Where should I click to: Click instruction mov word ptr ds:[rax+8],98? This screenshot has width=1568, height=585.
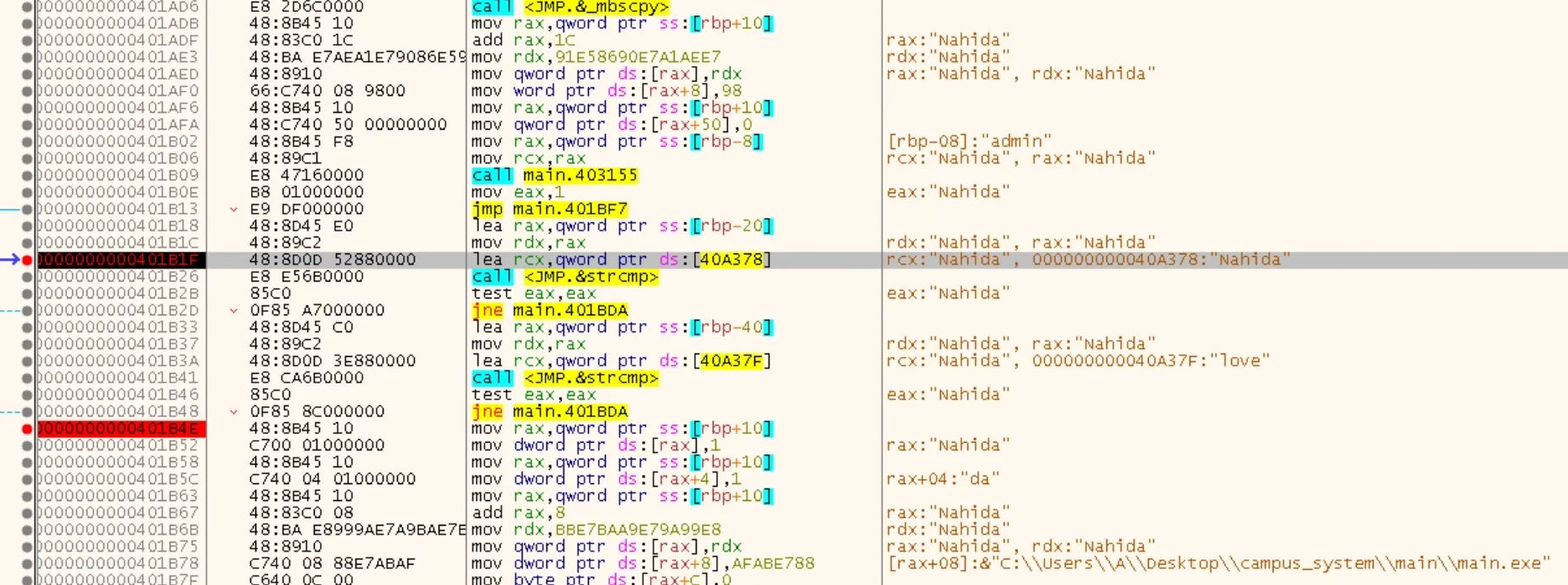(x=607, y=91)
